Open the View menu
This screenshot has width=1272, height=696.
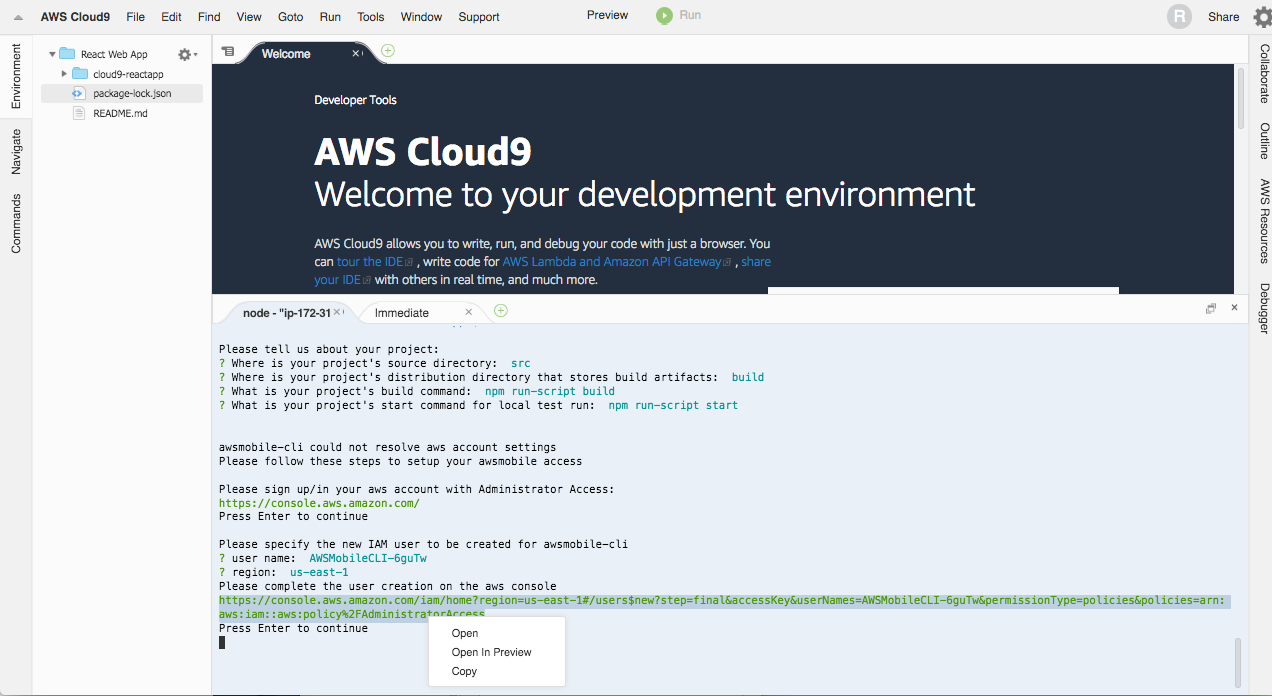(249, 17)
